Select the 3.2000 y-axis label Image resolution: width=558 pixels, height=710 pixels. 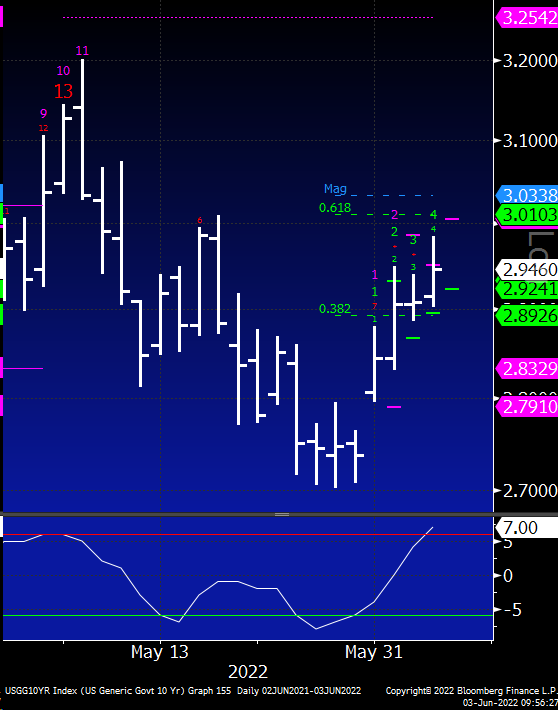coord(530,60)
